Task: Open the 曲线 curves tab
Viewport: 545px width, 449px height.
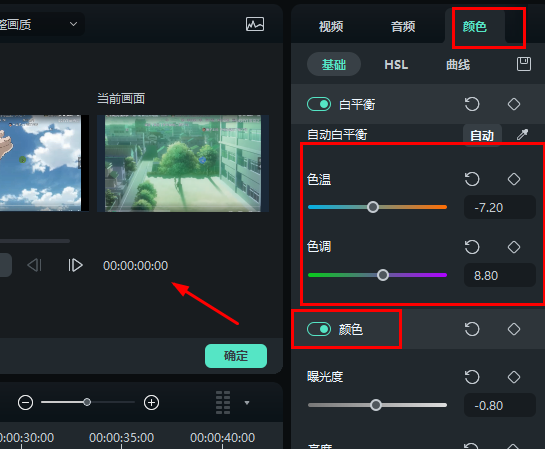Action: click(458, 65)
